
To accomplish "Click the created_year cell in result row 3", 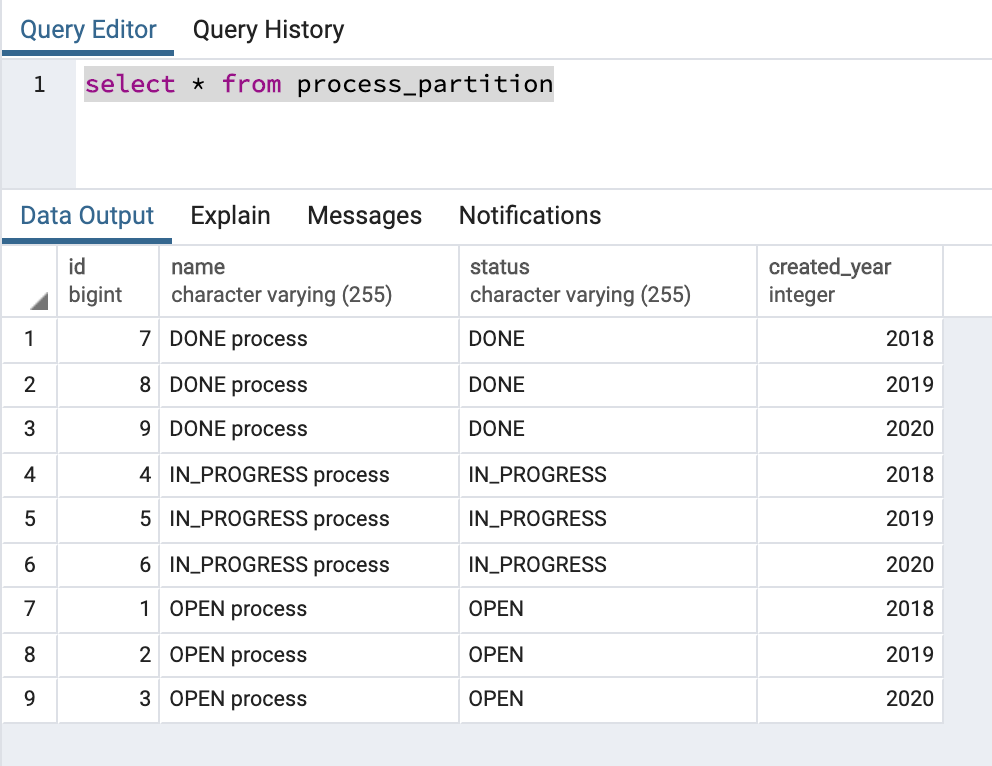I will [x=850, y=429].
